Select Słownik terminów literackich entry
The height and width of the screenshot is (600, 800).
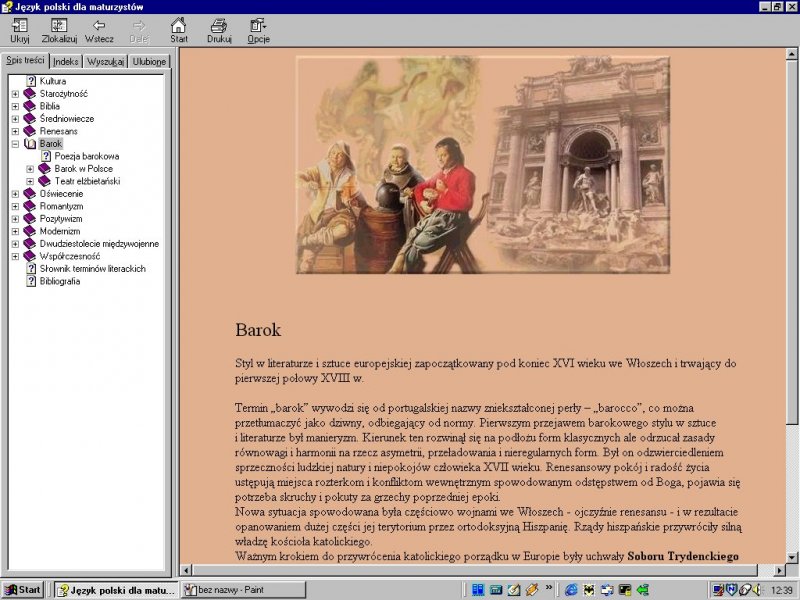click(92, 269)
